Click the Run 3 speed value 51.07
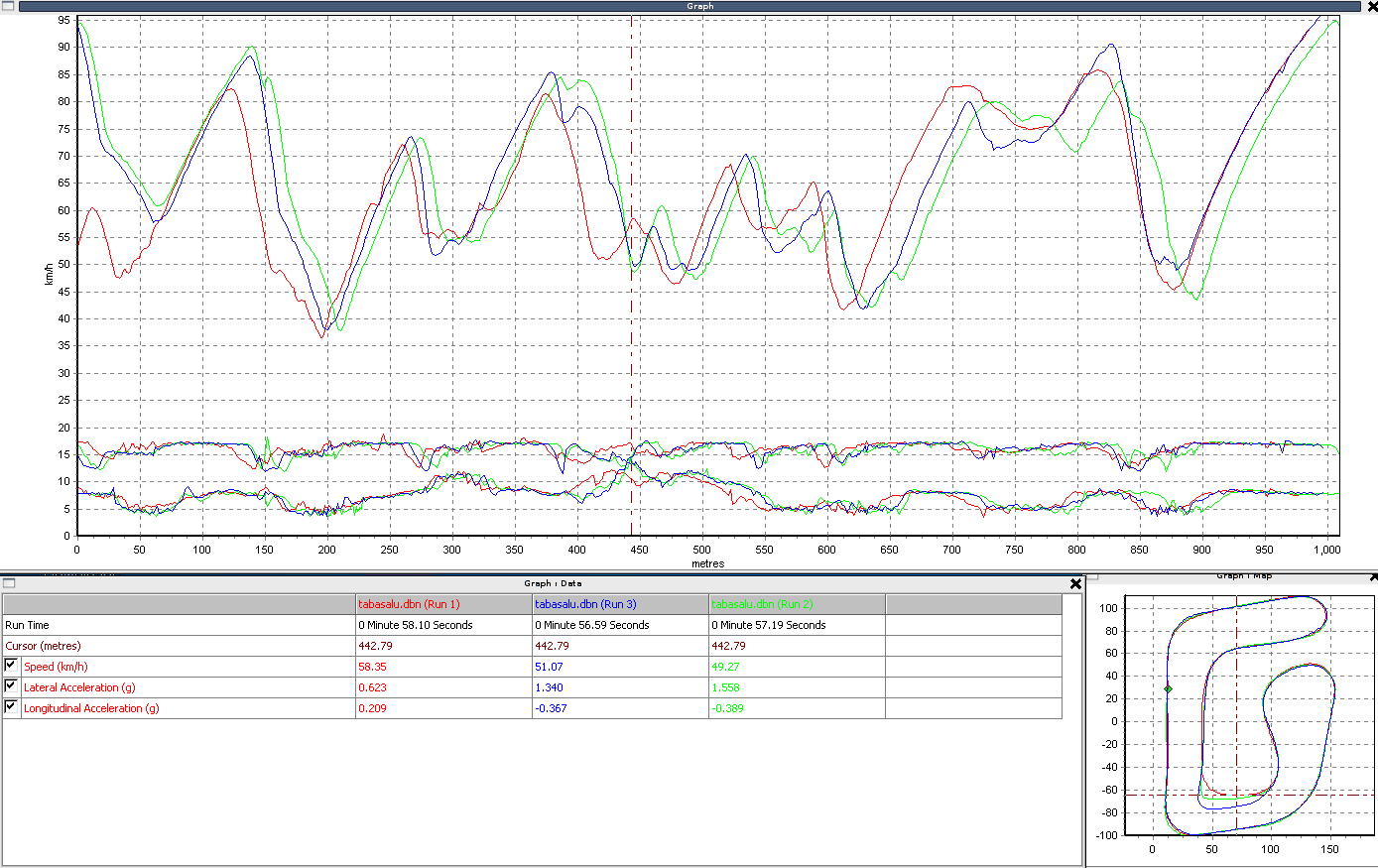1378x868 pixels. [x=549, y=667]
